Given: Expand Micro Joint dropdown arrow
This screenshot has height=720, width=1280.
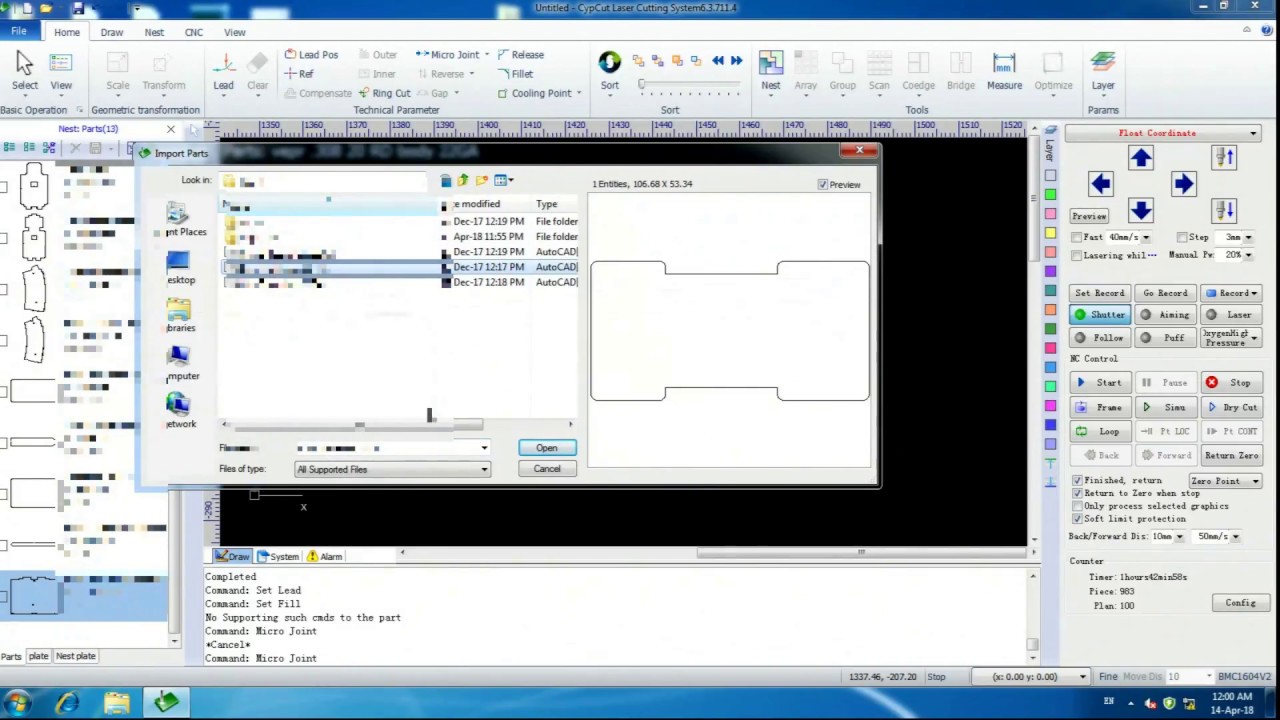Looking at the screenshot, I should pos(487,55).
